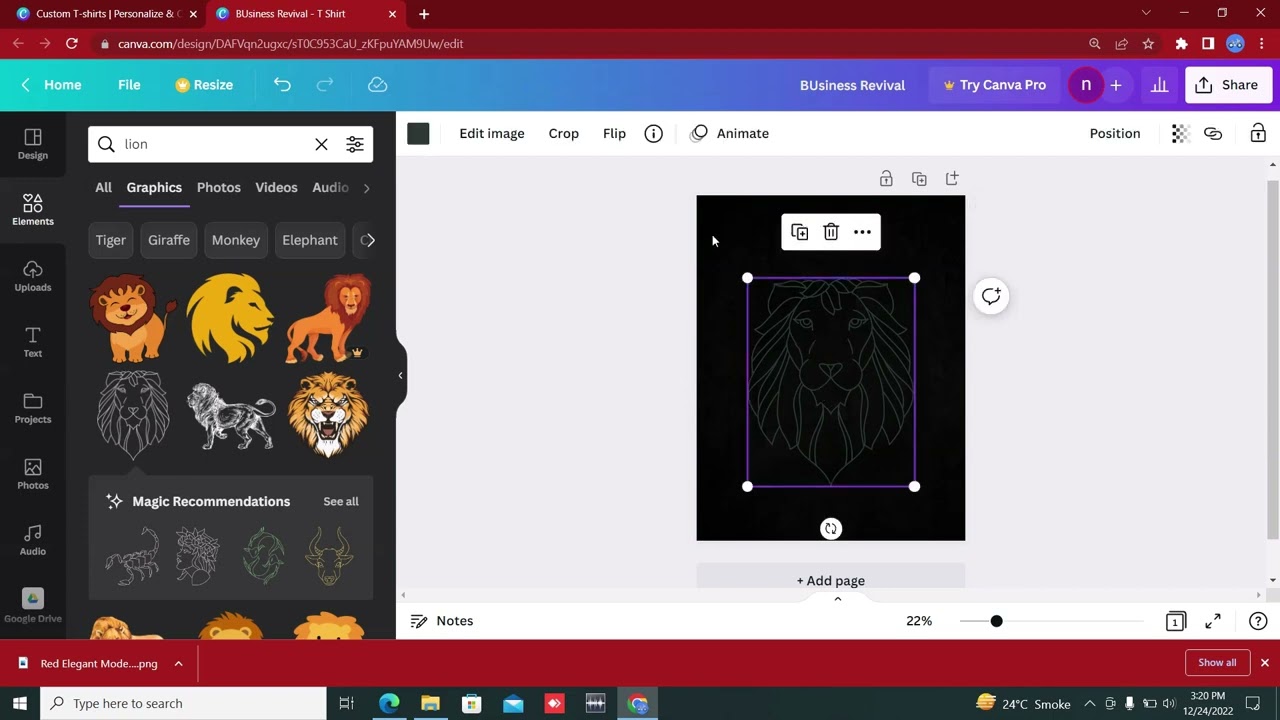Show hidden system tray icons
Viewport: 1280px width, 720px height.
coord(1090,703)
